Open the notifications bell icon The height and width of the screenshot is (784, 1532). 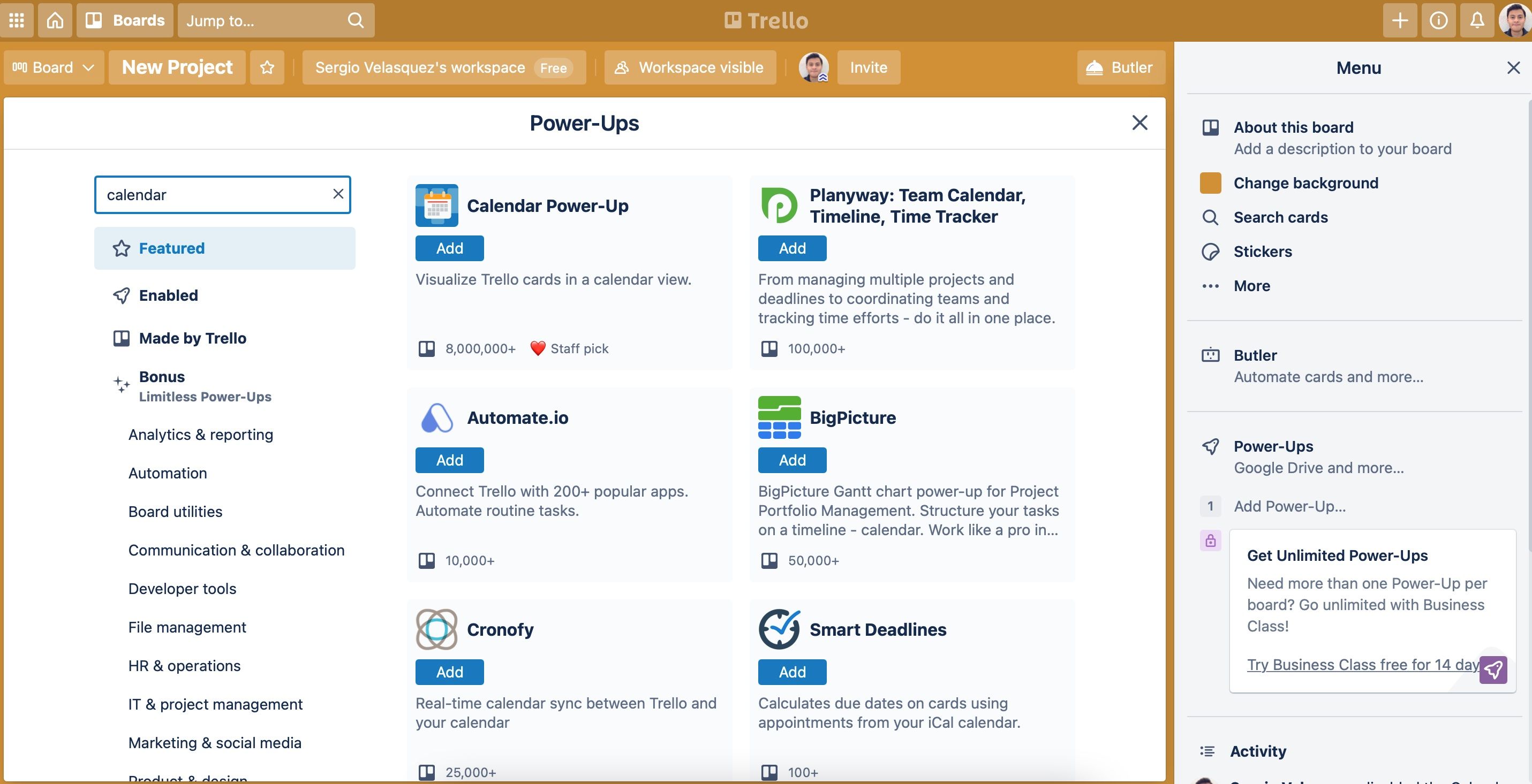point(1477,20)
